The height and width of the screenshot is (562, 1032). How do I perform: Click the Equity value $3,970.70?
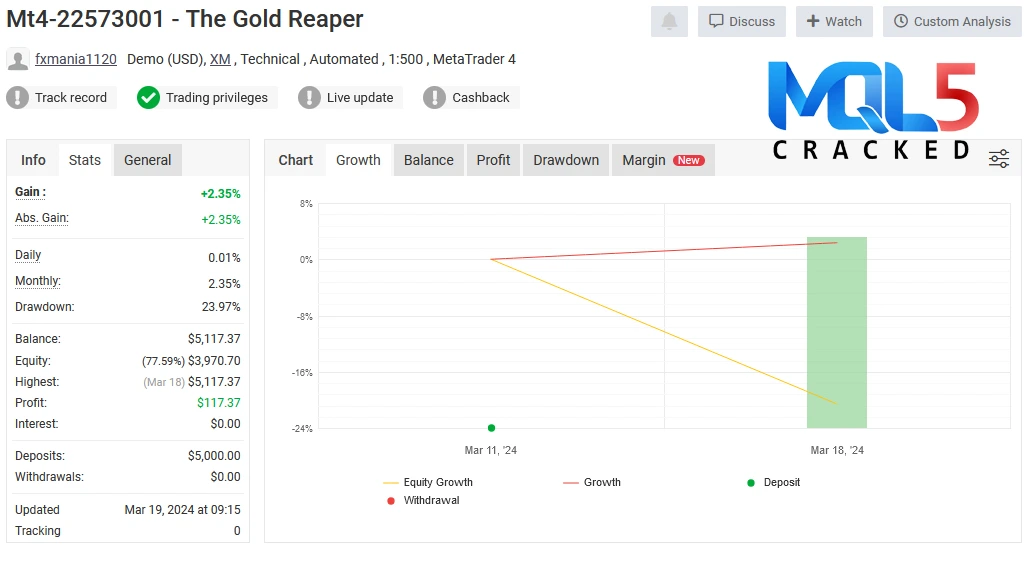(215, 361)
